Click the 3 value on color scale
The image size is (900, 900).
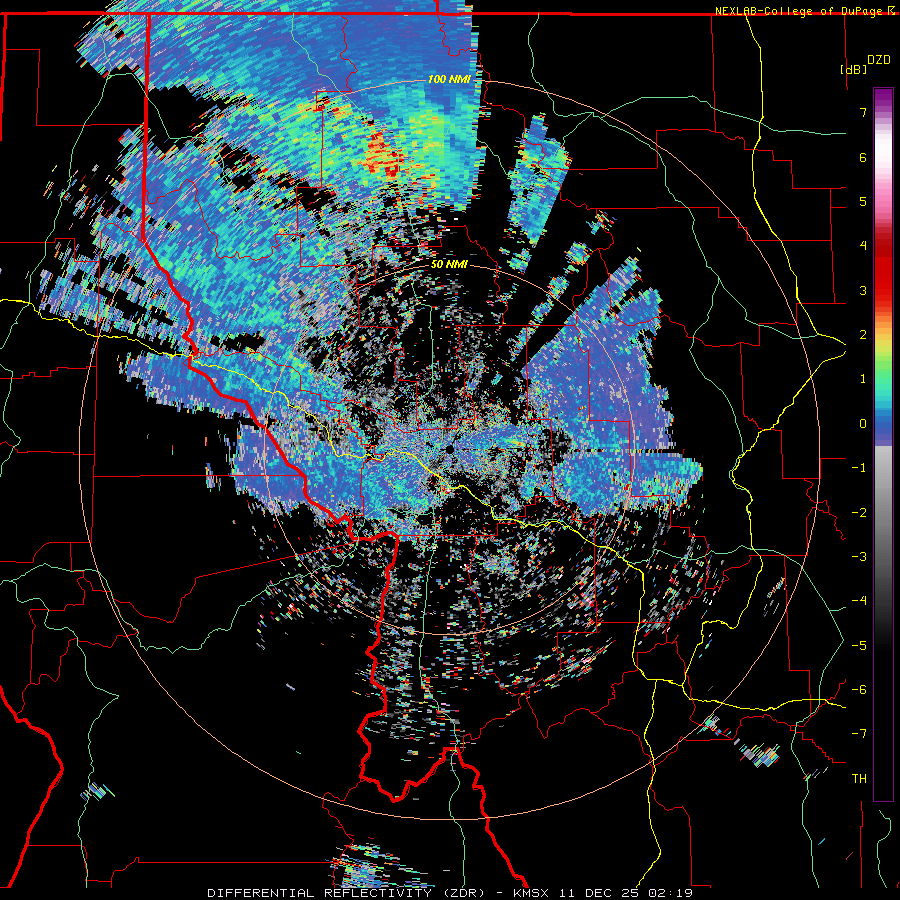tap(863, 290)
